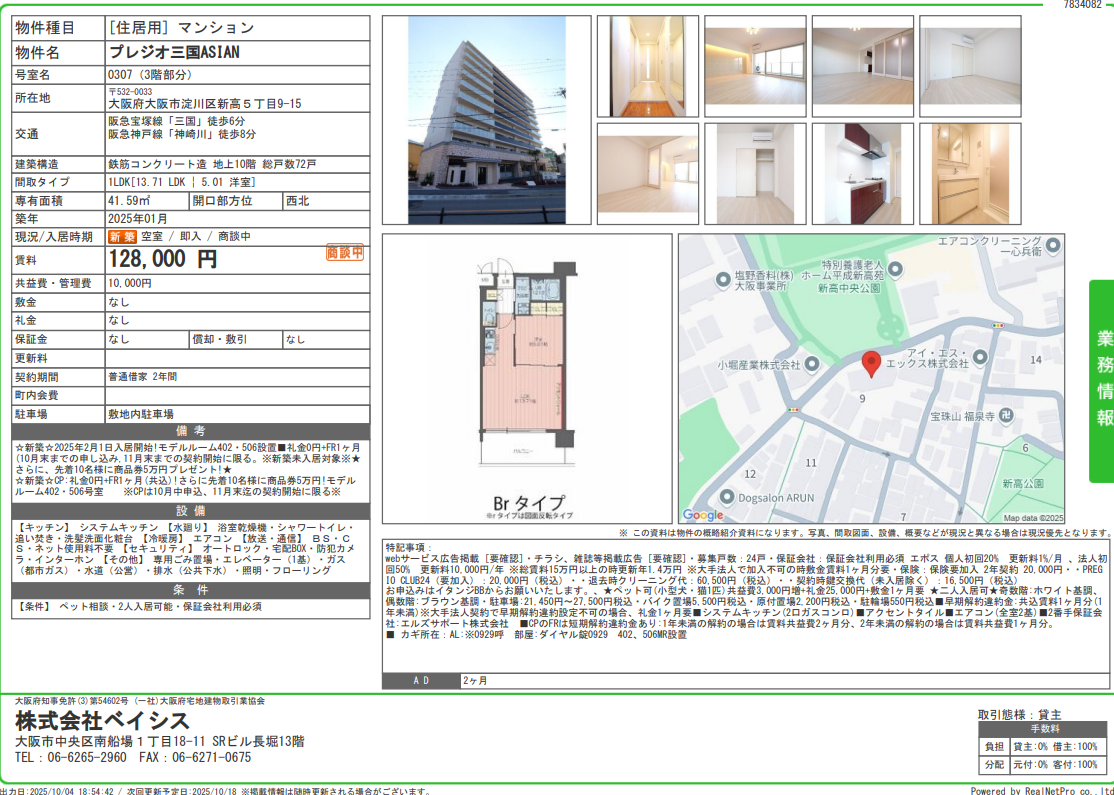Click the red 商談中 stamp
1114x795 pixels.
click(x=345, y=253)
